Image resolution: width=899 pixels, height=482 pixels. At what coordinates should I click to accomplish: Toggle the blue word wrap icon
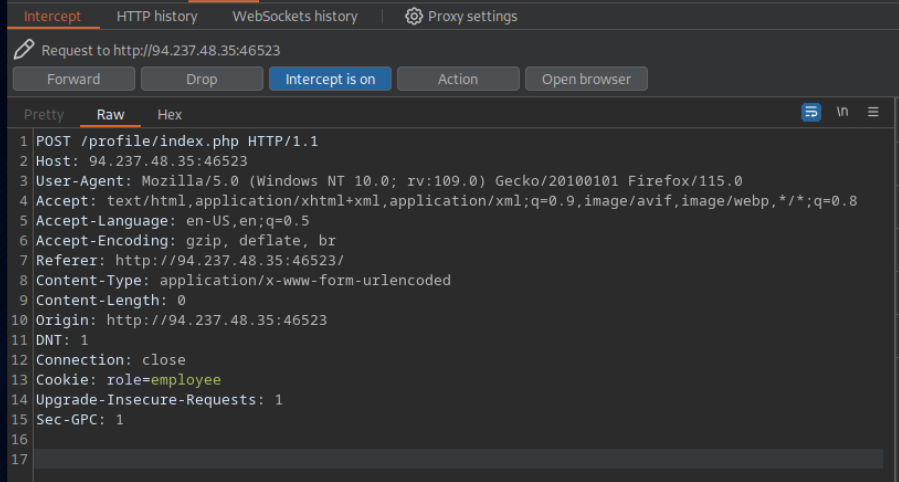811,112
